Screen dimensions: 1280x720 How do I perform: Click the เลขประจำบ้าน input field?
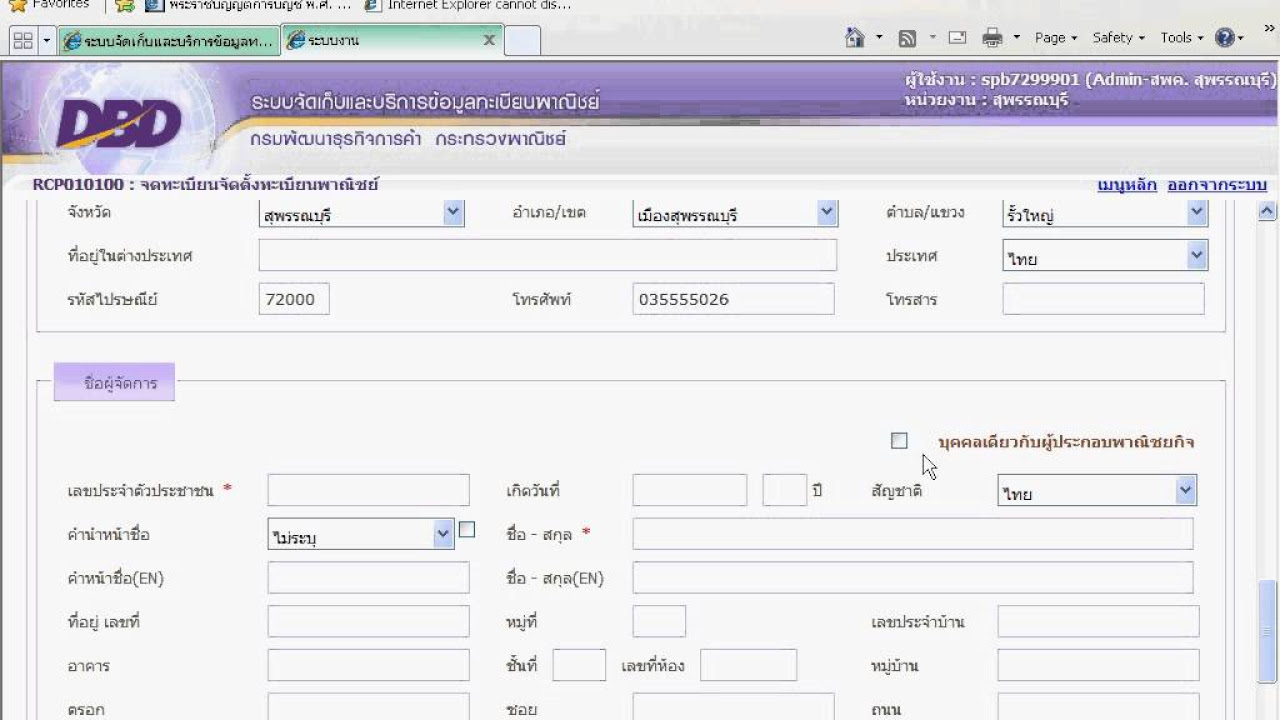[1098, 621]
